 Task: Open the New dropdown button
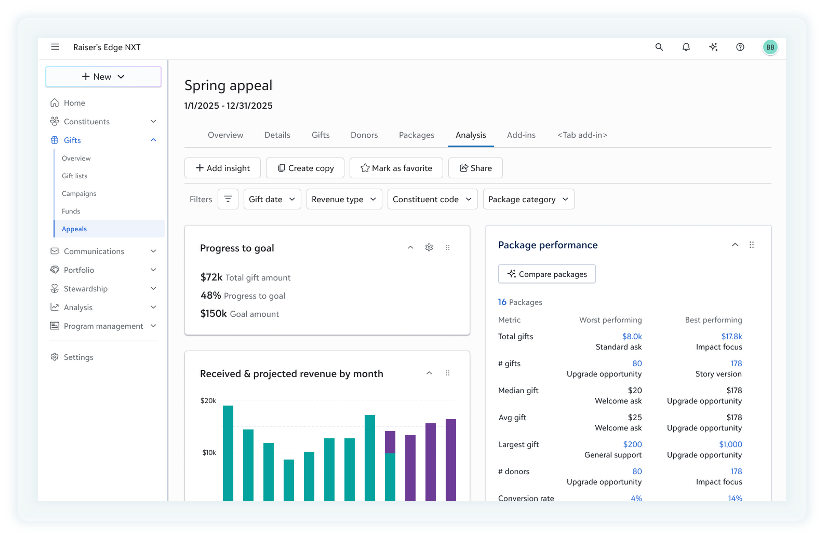103,77
